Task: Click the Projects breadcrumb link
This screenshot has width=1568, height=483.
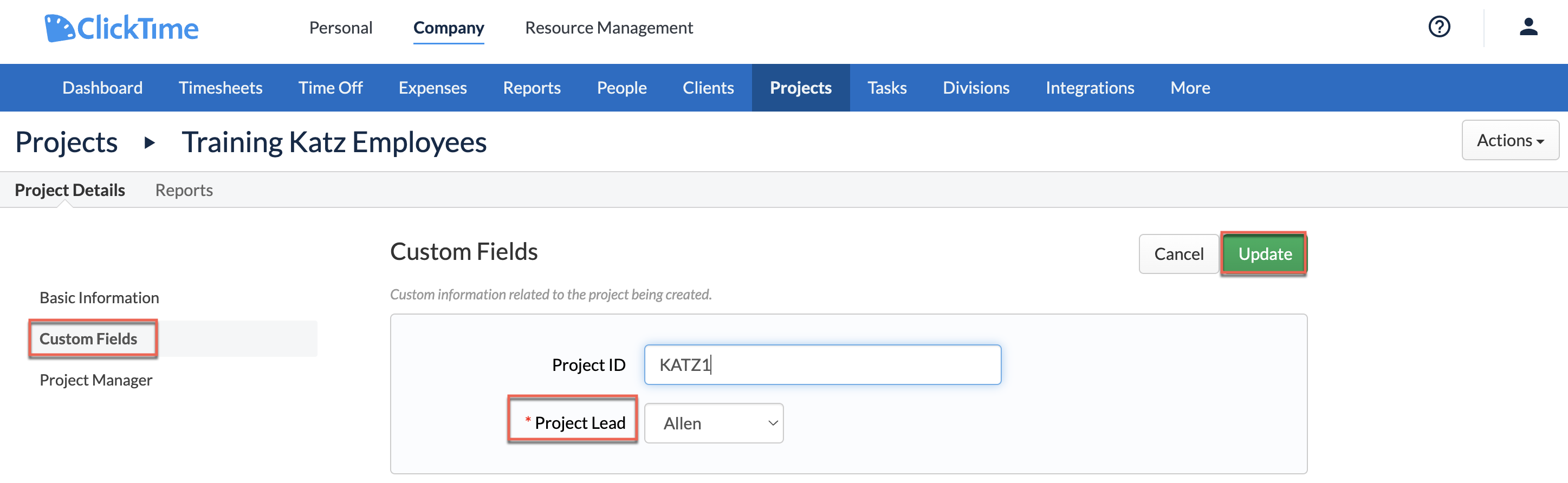Action: point(66,142)
